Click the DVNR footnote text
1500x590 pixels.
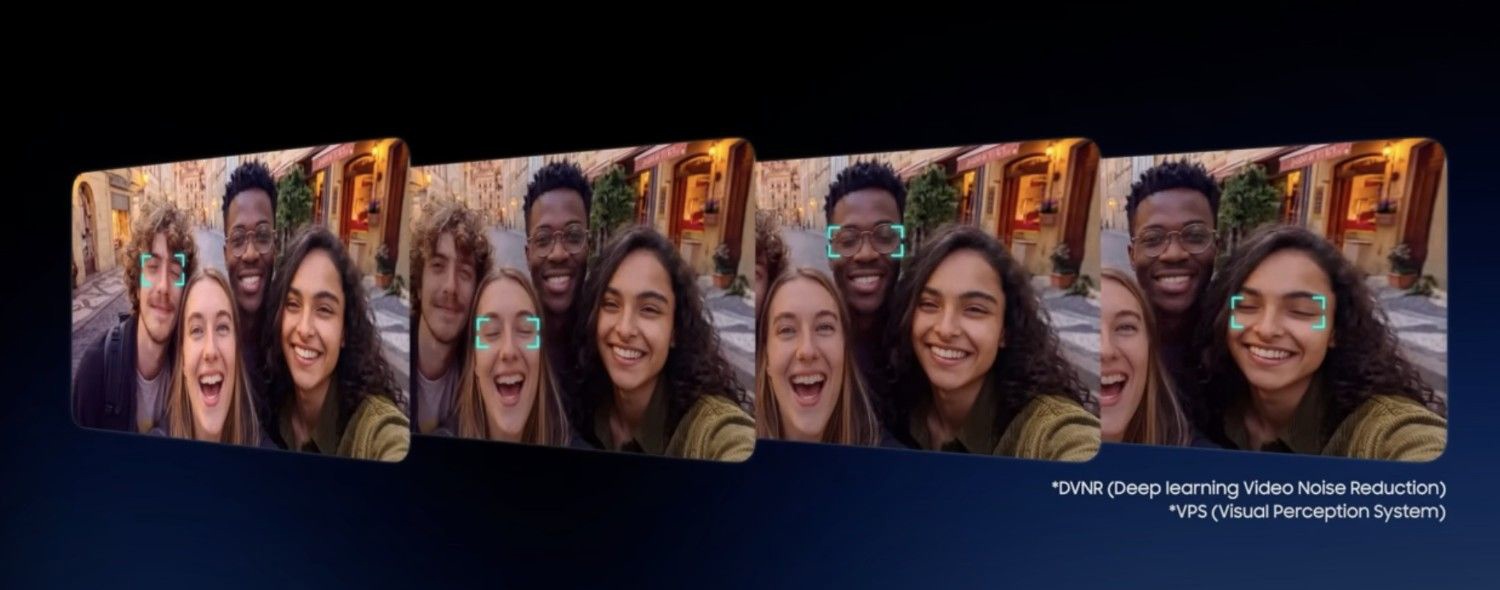pyautogui.click(x=1248, y=488)
